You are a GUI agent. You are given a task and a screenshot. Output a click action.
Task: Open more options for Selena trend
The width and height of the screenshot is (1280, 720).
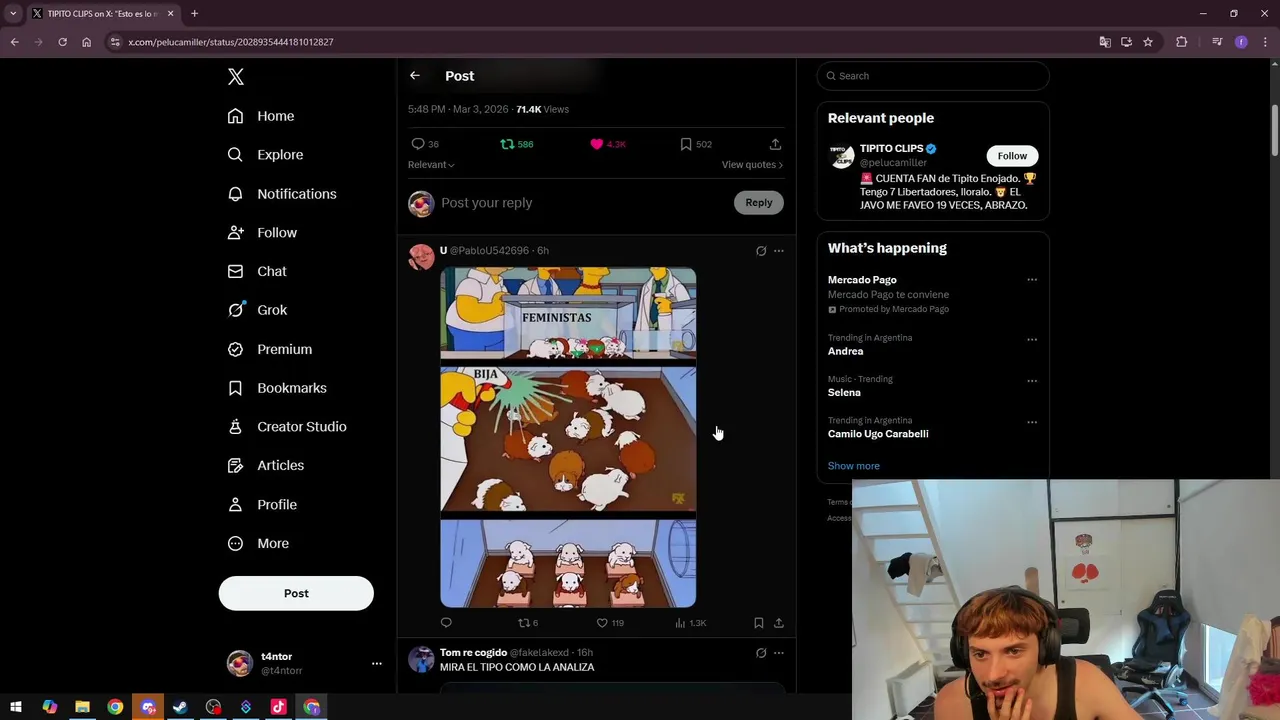(1032, 381)
